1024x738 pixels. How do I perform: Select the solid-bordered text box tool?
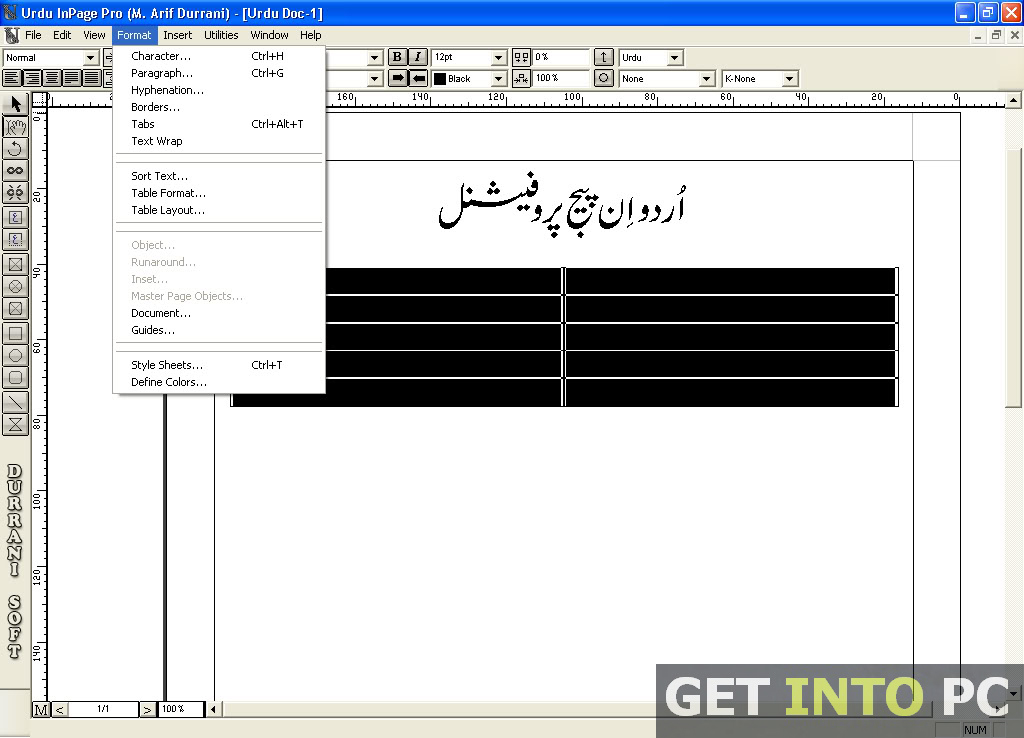[x=16, y=217]
